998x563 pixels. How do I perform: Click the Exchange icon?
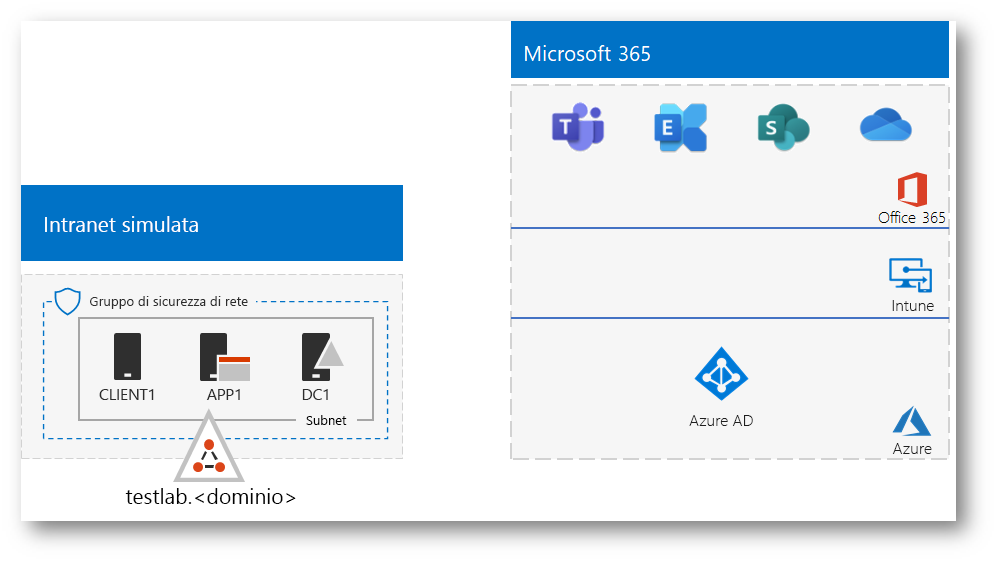pos(680,127)
